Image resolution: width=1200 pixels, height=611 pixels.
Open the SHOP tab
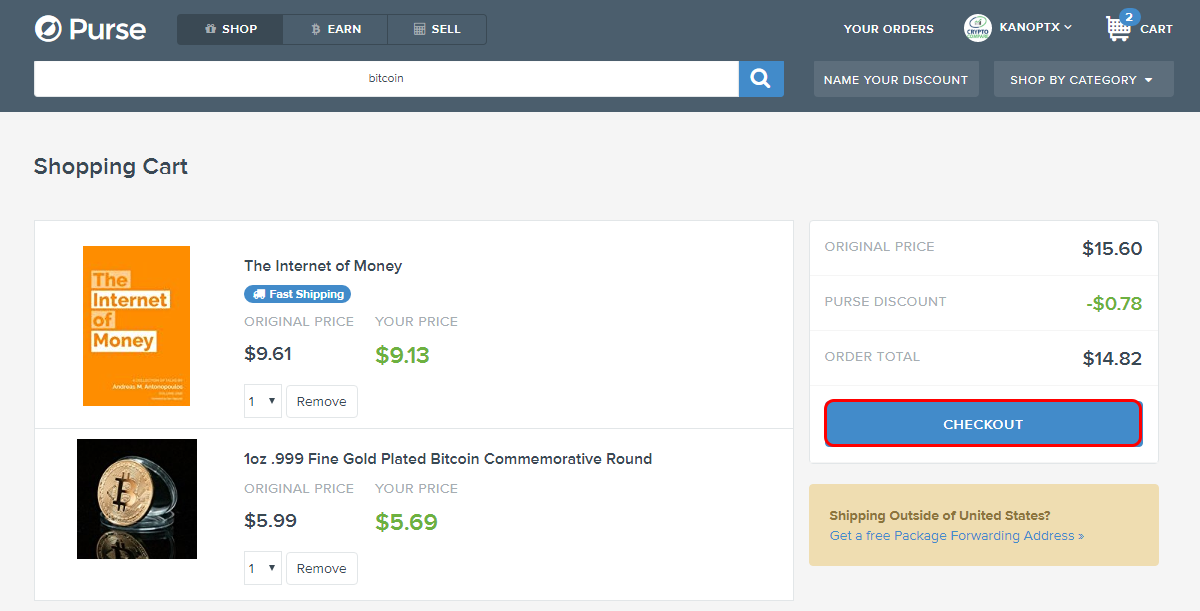(230, 29)
